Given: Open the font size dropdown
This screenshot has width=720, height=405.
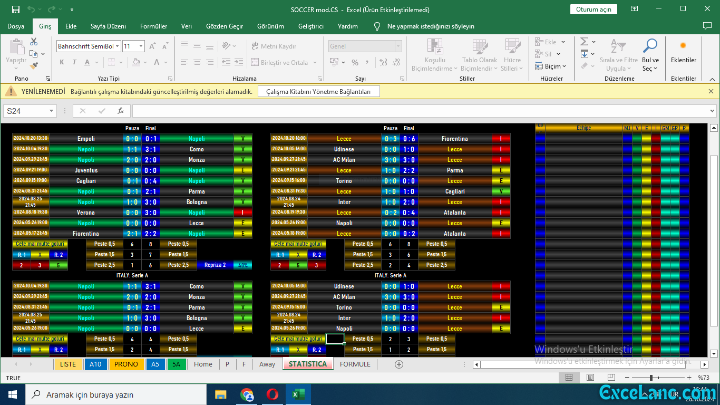Looking at the screenshot, I should click(141, 46).
